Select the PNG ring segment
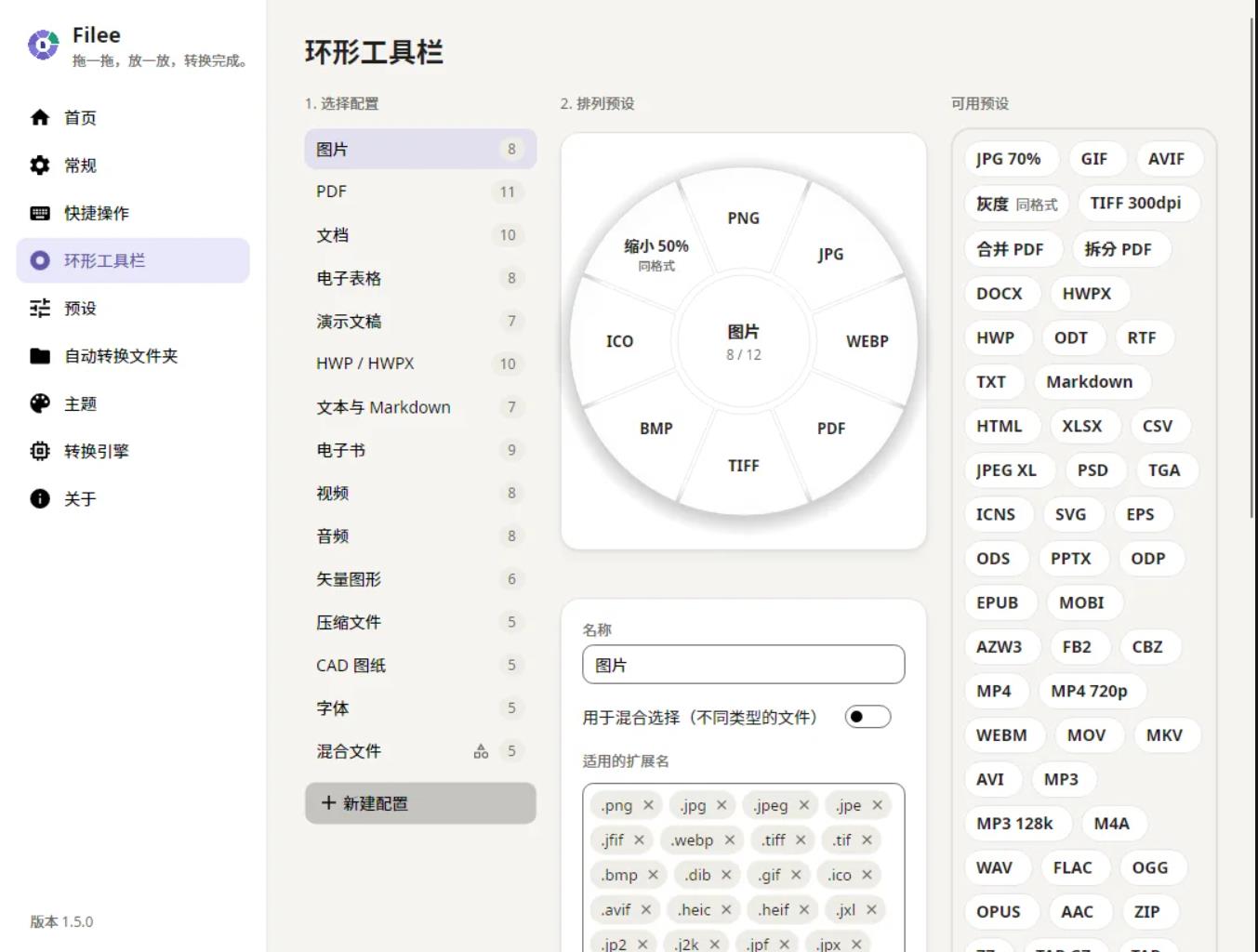 (744, 218)
